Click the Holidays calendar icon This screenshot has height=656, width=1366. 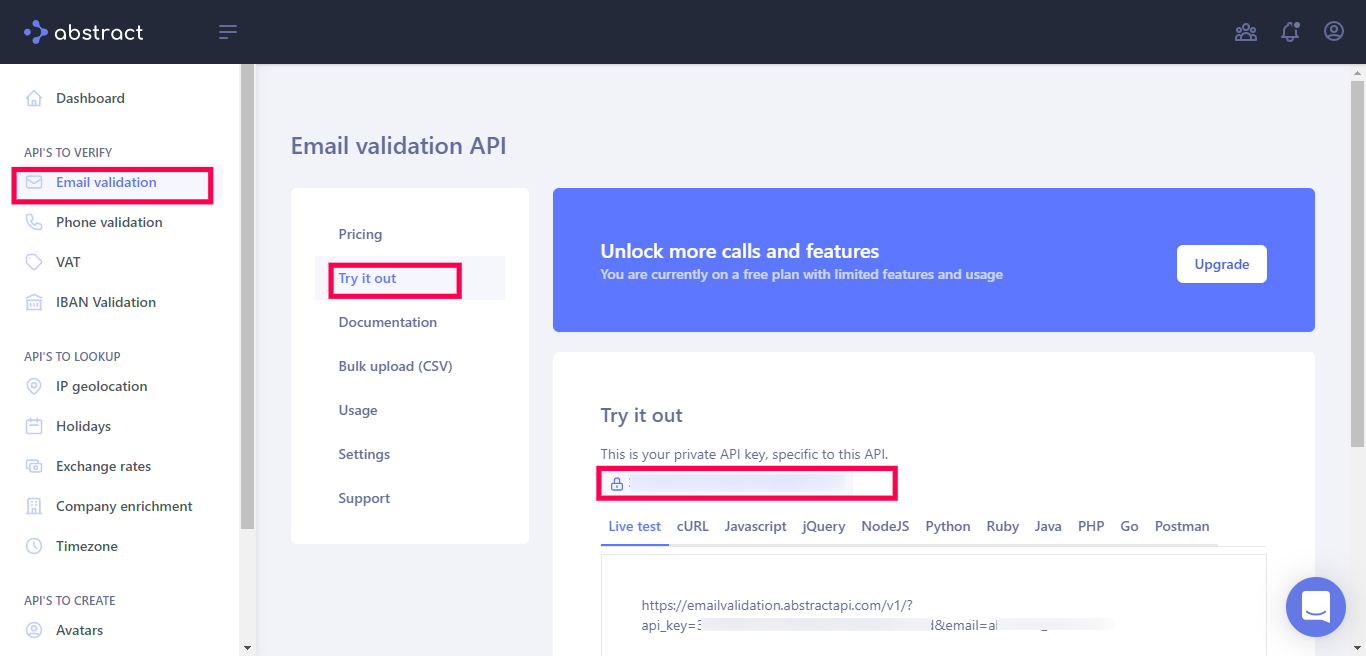pos(34,426)
